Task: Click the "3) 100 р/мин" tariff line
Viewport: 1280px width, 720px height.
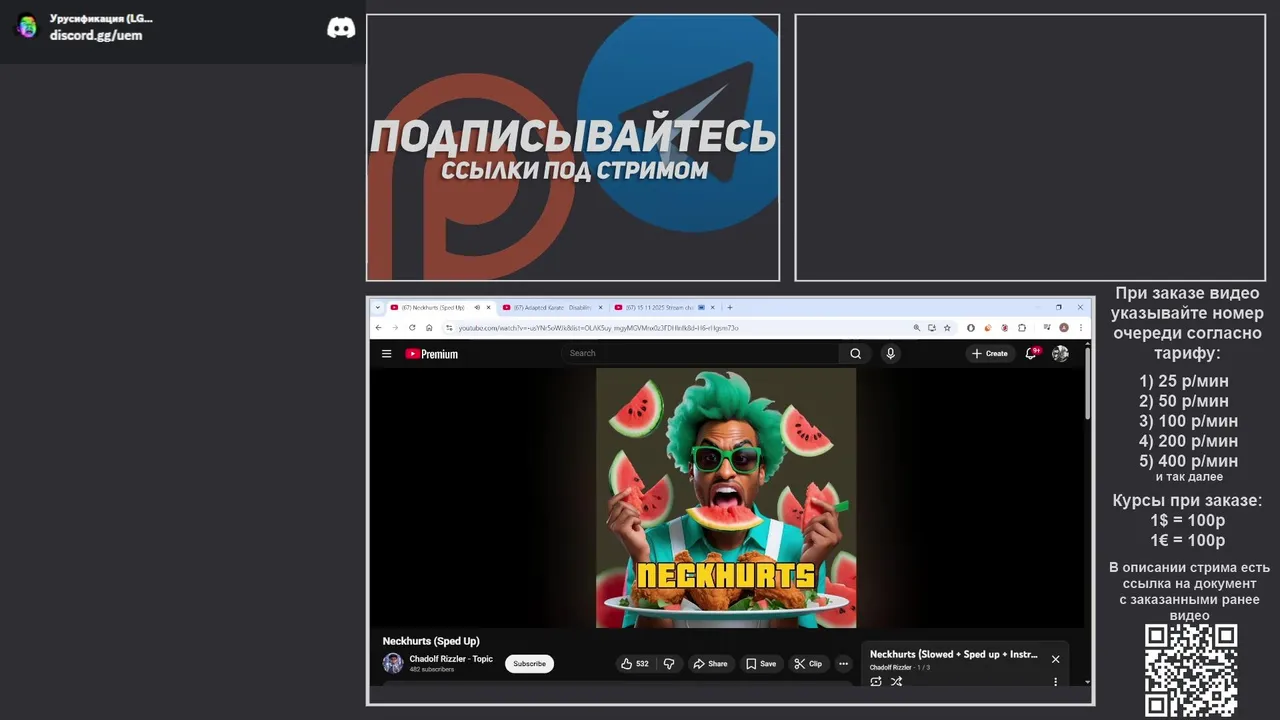Action: click(x=1188, y=421)
